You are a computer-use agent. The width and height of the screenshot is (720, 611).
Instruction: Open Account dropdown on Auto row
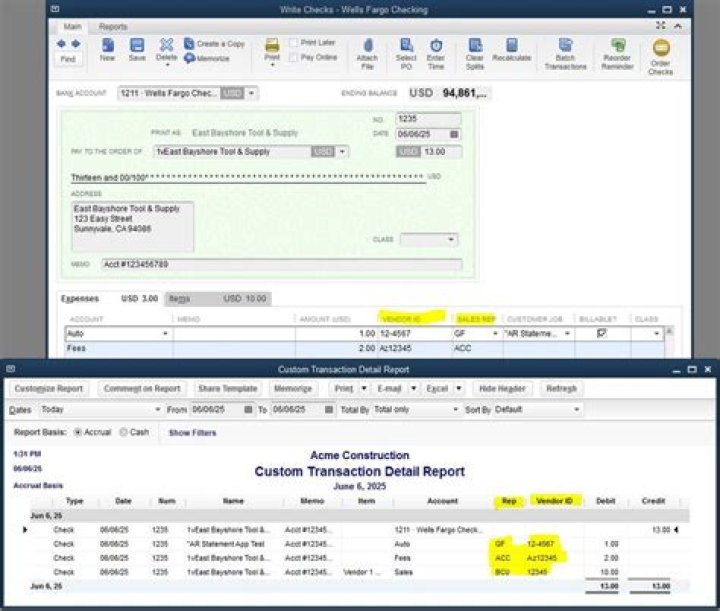[165, 334]
